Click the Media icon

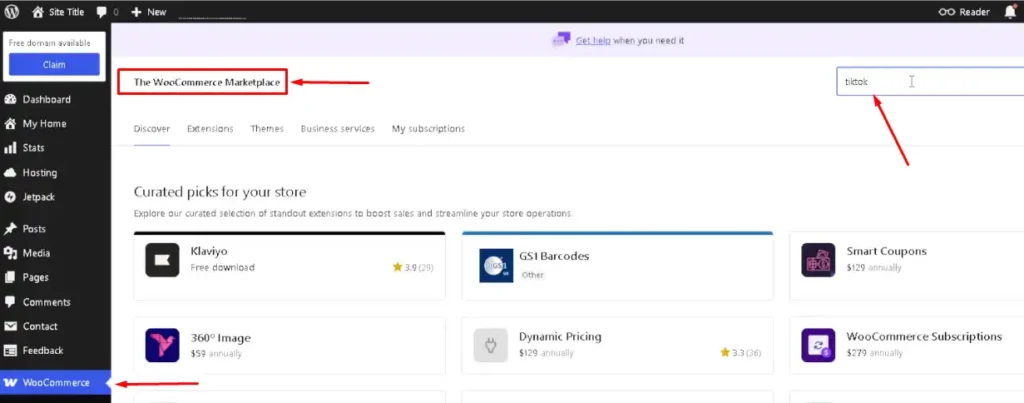pos(10,253)
